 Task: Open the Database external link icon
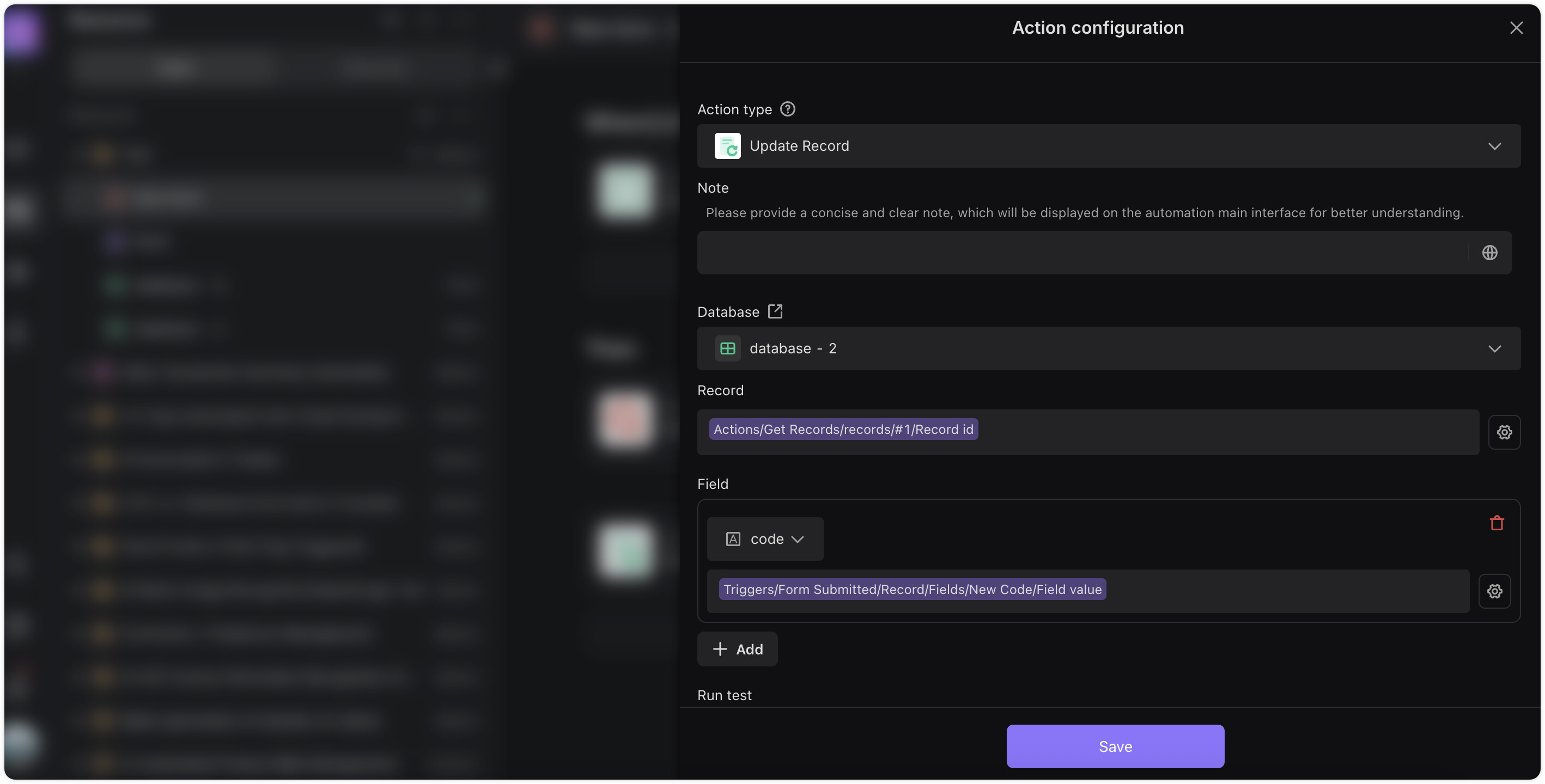[775, 311]
